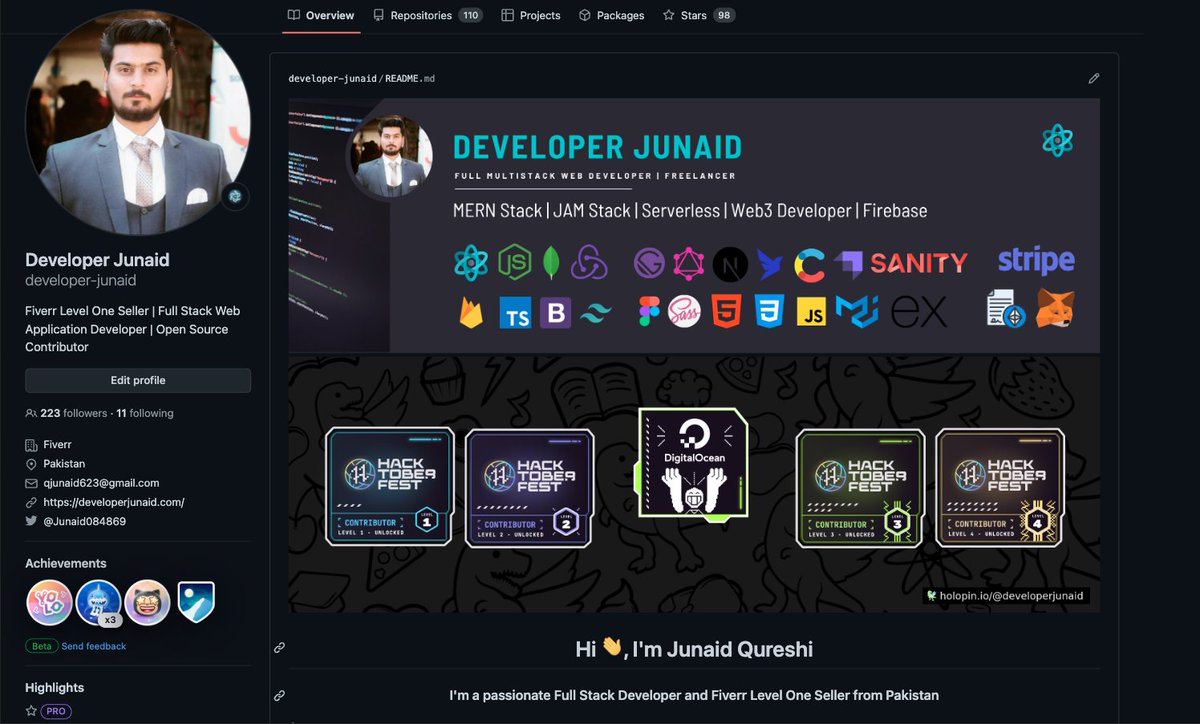Click the Achievements section heading
Viewport: 1200px width, 724px height.
pyautogui.click(x=66, y=563)
